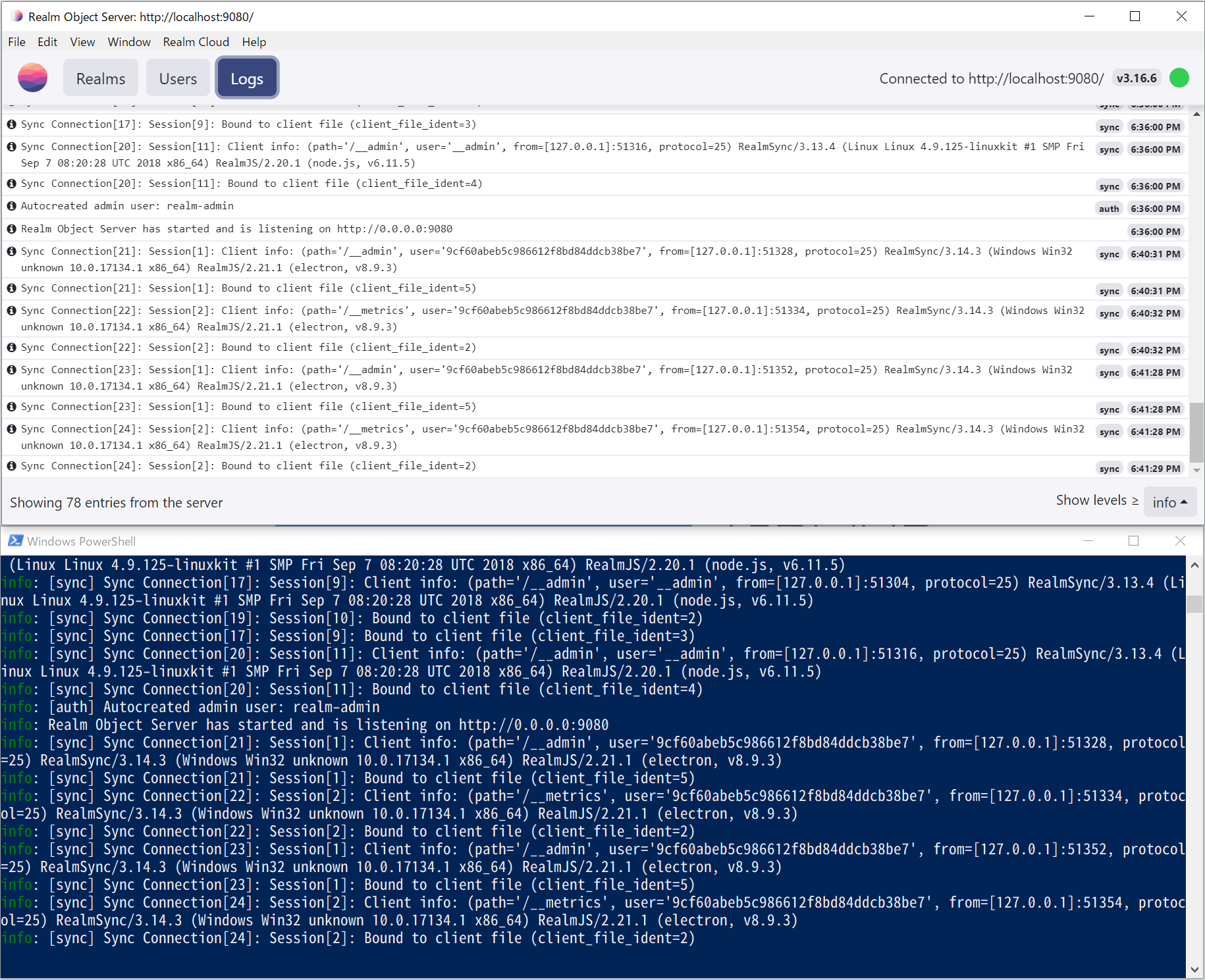
Task: Open the Realm Cloud menu
Action: [x=196, y=42]
